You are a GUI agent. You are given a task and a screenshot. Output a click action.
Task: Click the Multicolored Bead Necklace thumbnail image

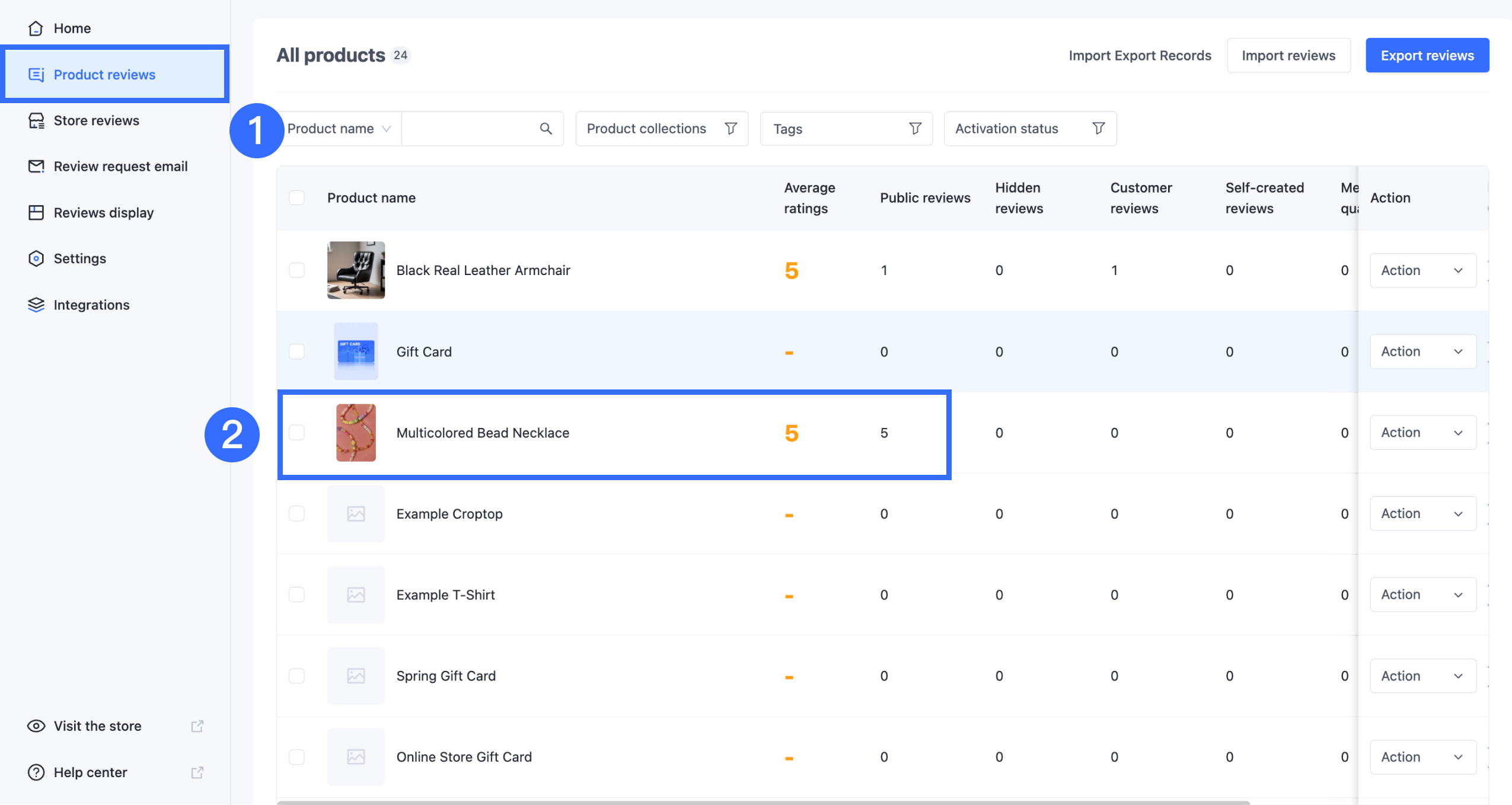356,433
